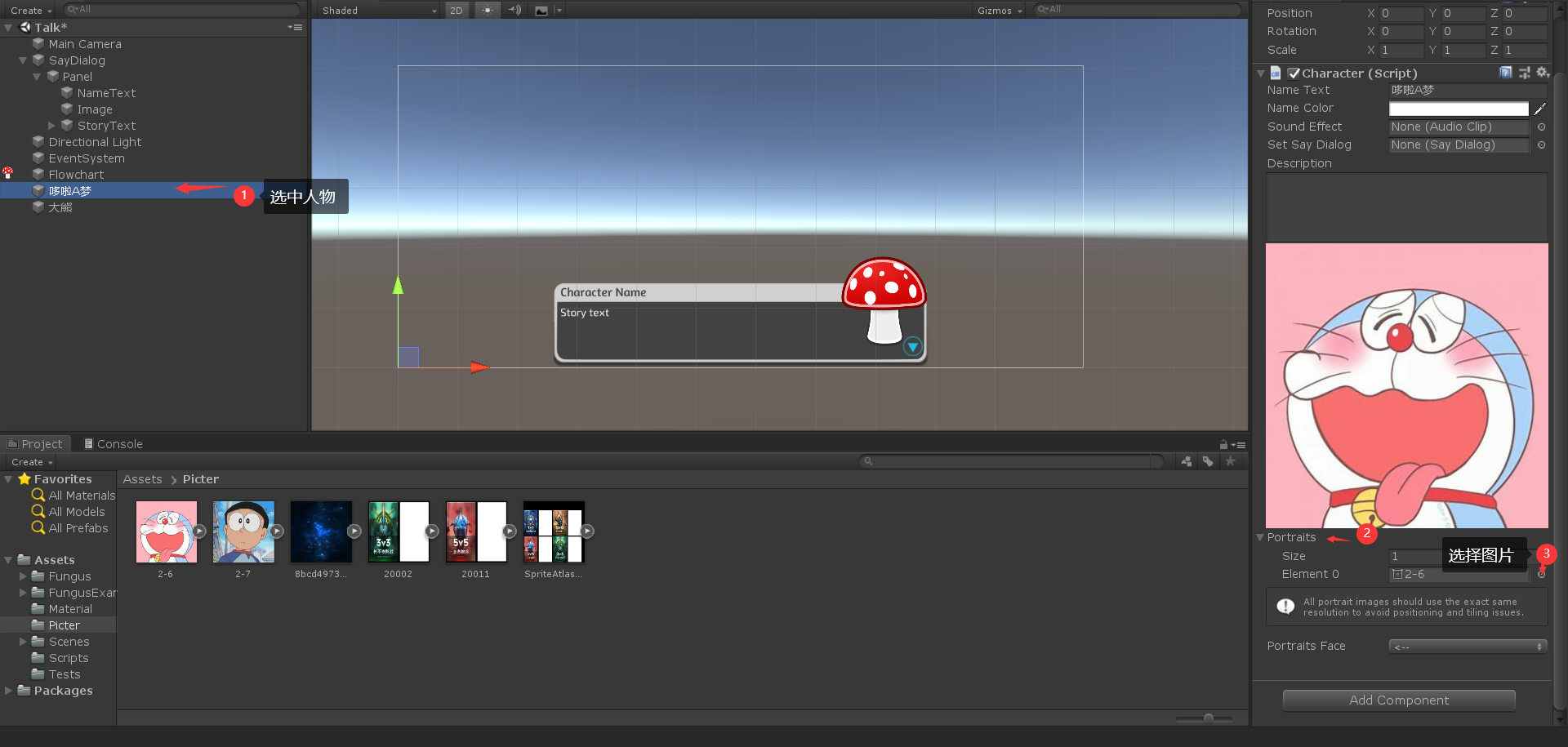The image size is (1568, 747).
Task: Switch to the Project tab
Action: pyautogui.click(x=35, y=444)
